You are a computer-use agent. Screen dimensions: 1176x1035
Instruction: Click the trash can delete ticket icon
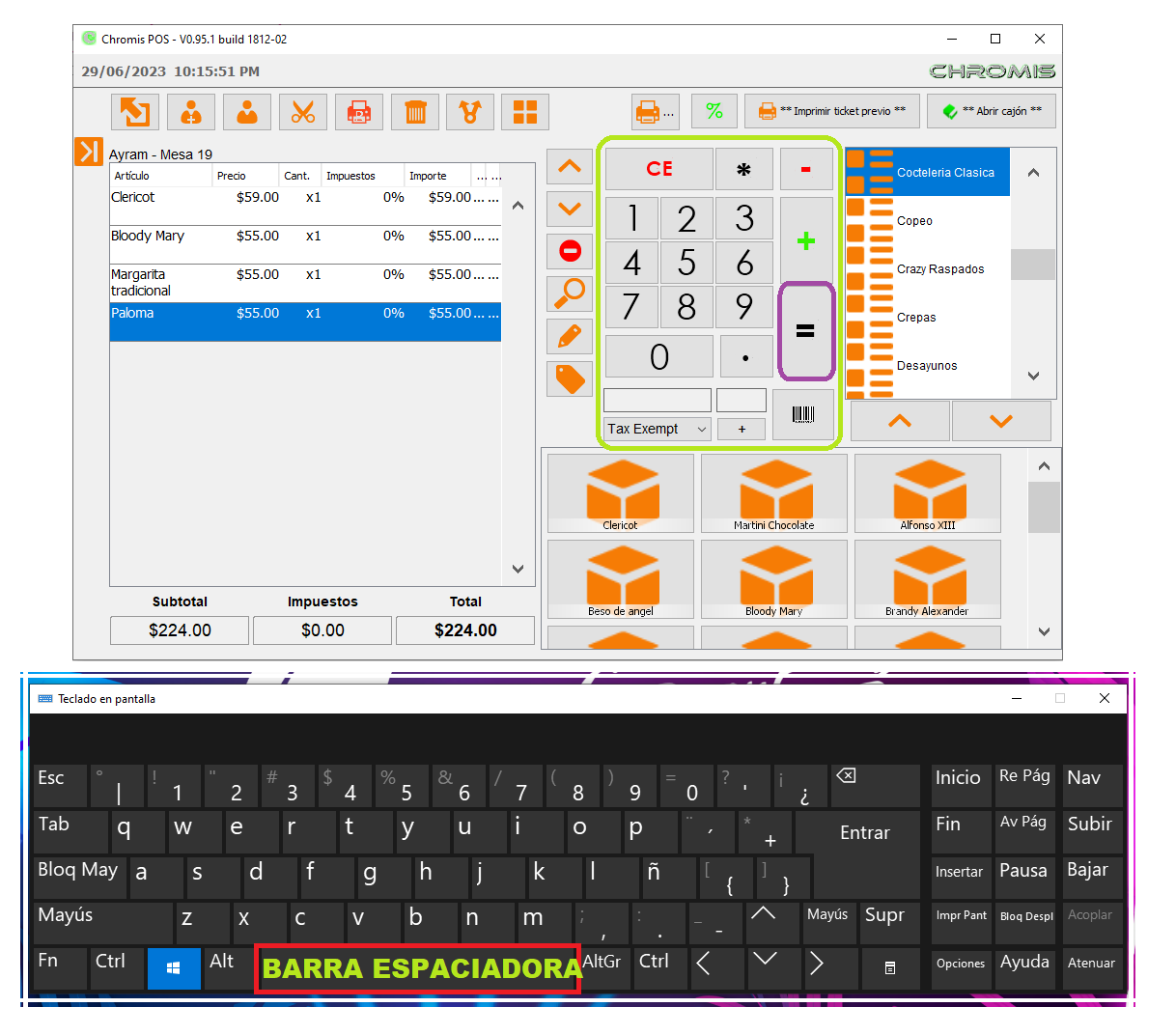[x=415, y=112]
